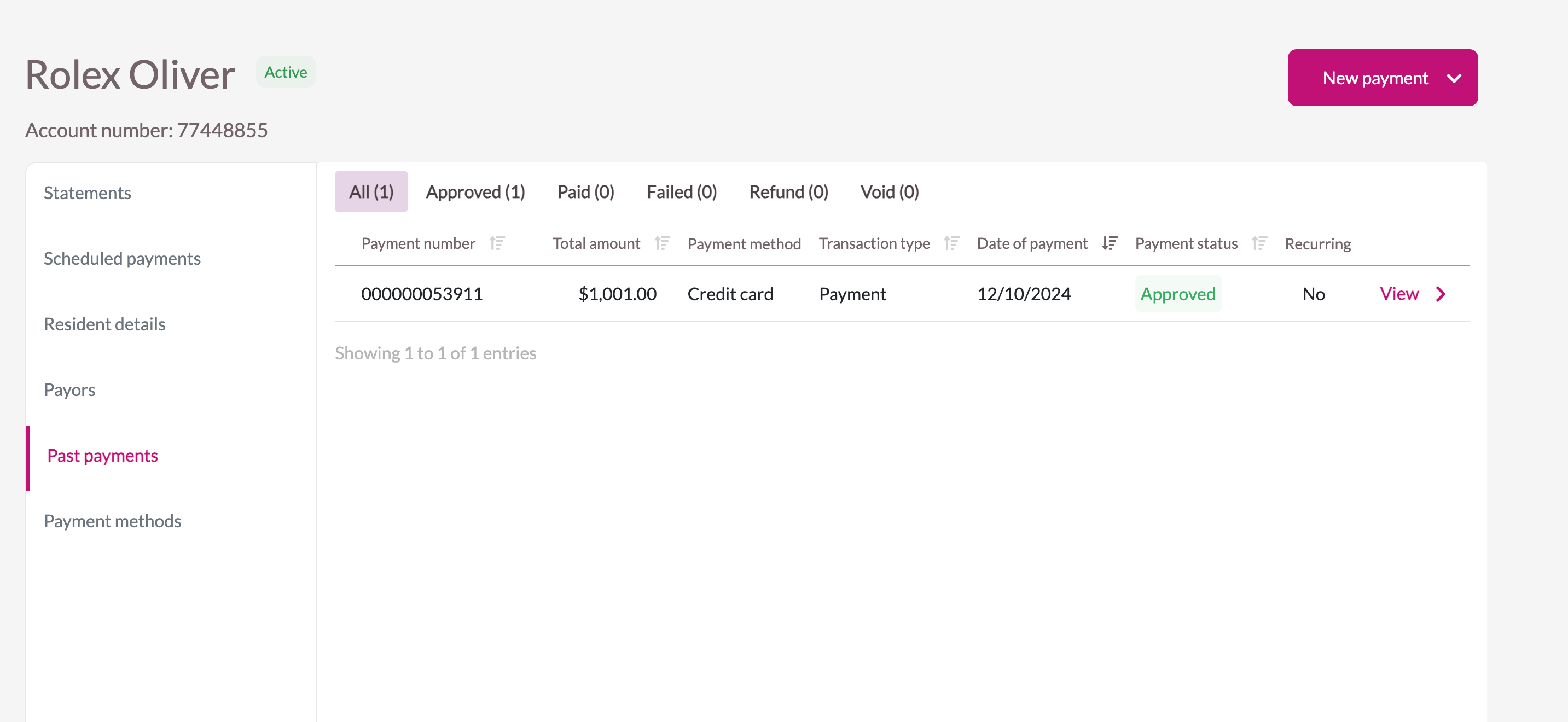Sort by Date of payment icon

point(1109,243)
